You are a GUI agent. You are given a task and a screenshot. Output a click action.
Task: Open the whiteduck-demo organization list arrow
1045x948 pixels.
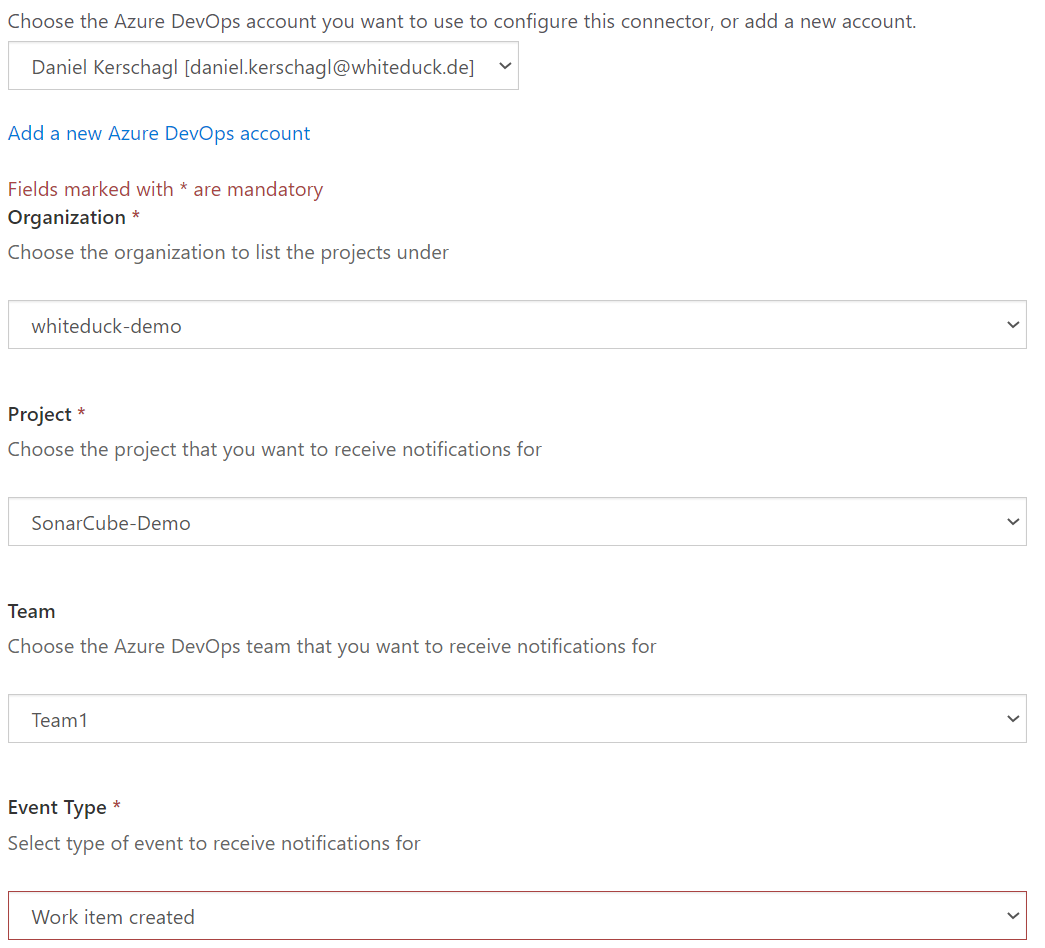pos(1013,324)
